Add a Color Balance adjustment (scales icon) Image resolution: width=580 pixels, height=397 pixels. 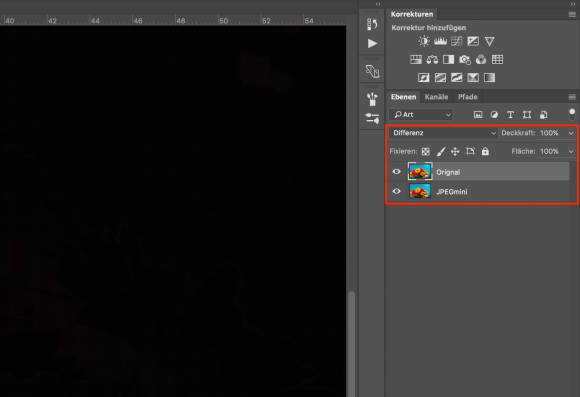[432, 60]
